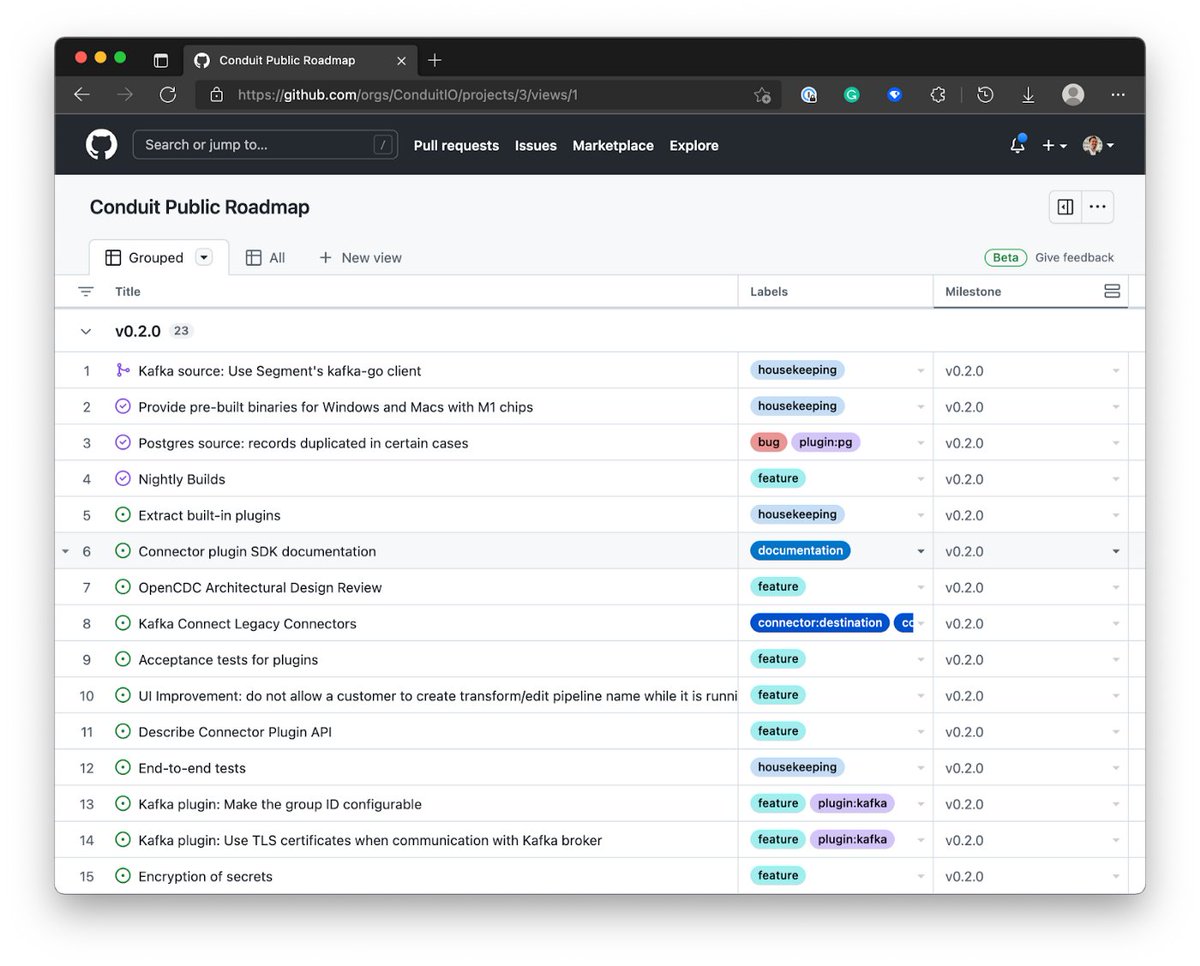The width and height of the screenshot is (1200, 966).
Task: Click the blue shield extension icon
Action: (x=895, y=95)
